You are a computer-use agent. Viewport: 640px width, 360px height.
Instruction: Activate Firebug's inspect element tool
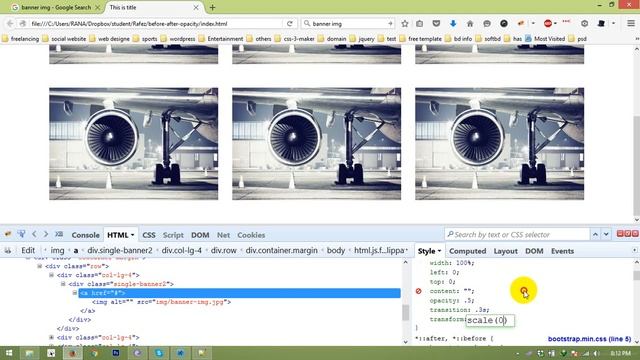click(x=21, y=234)
